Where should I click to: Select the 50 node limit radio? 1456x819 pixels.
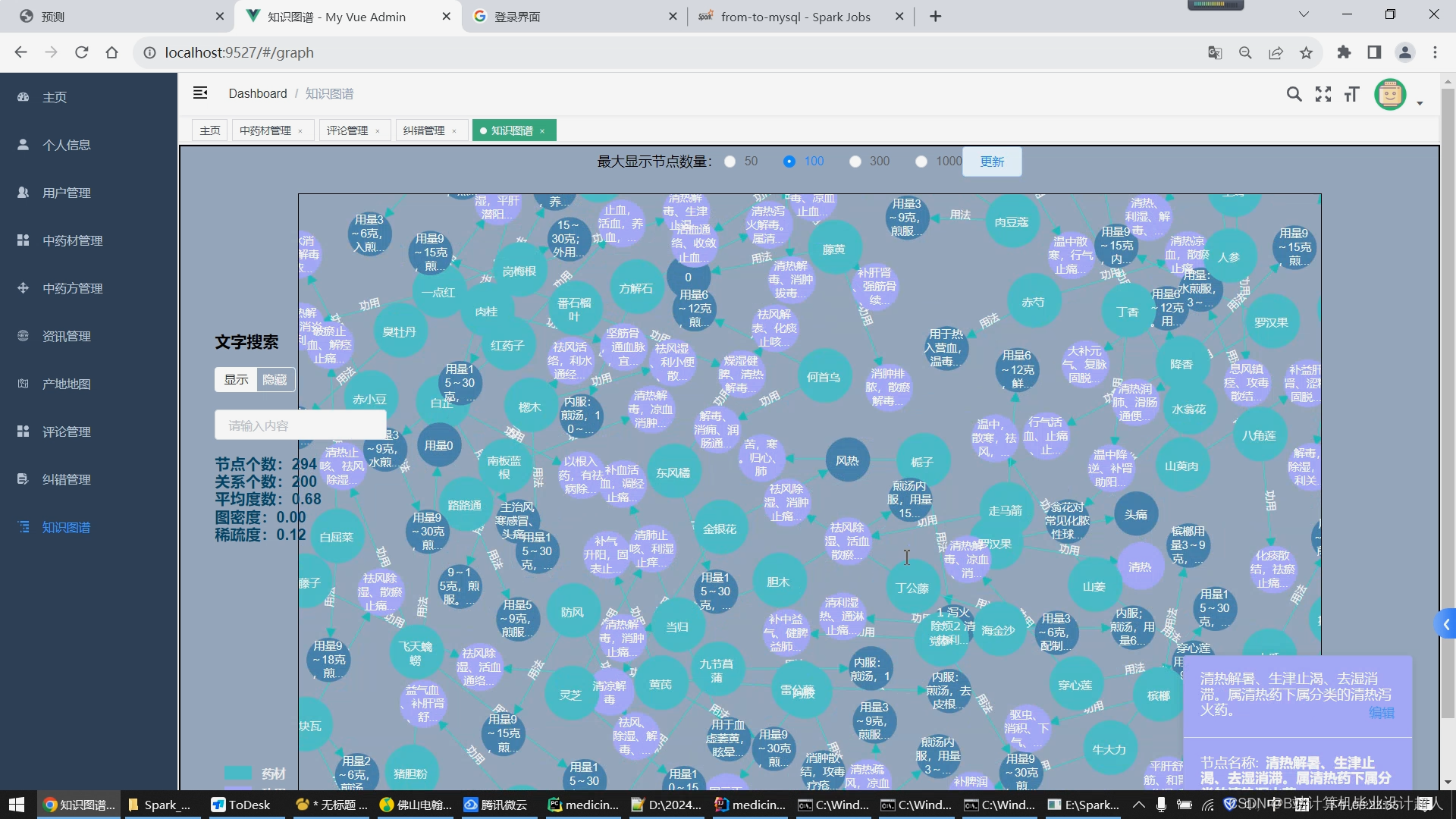[730, 162]
